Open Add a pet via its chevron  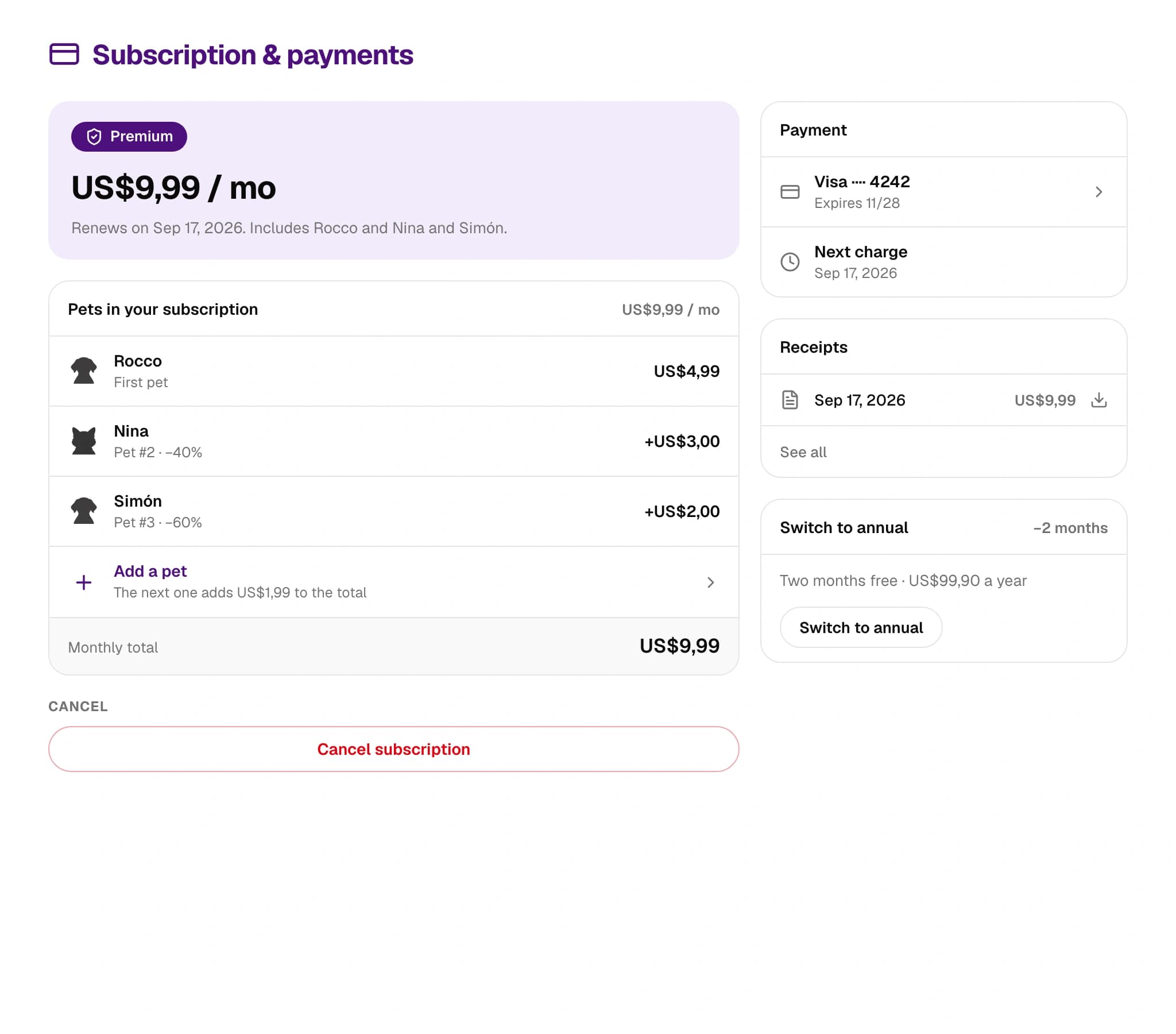tap(710, 582)
